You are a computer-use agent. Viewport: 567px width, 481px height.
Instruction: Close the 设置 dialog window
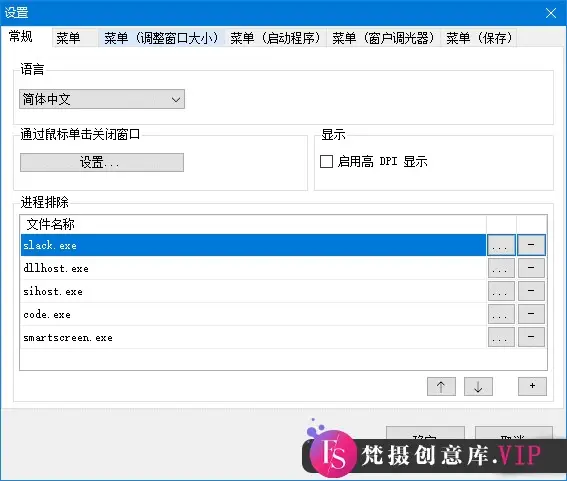(551, 13)
